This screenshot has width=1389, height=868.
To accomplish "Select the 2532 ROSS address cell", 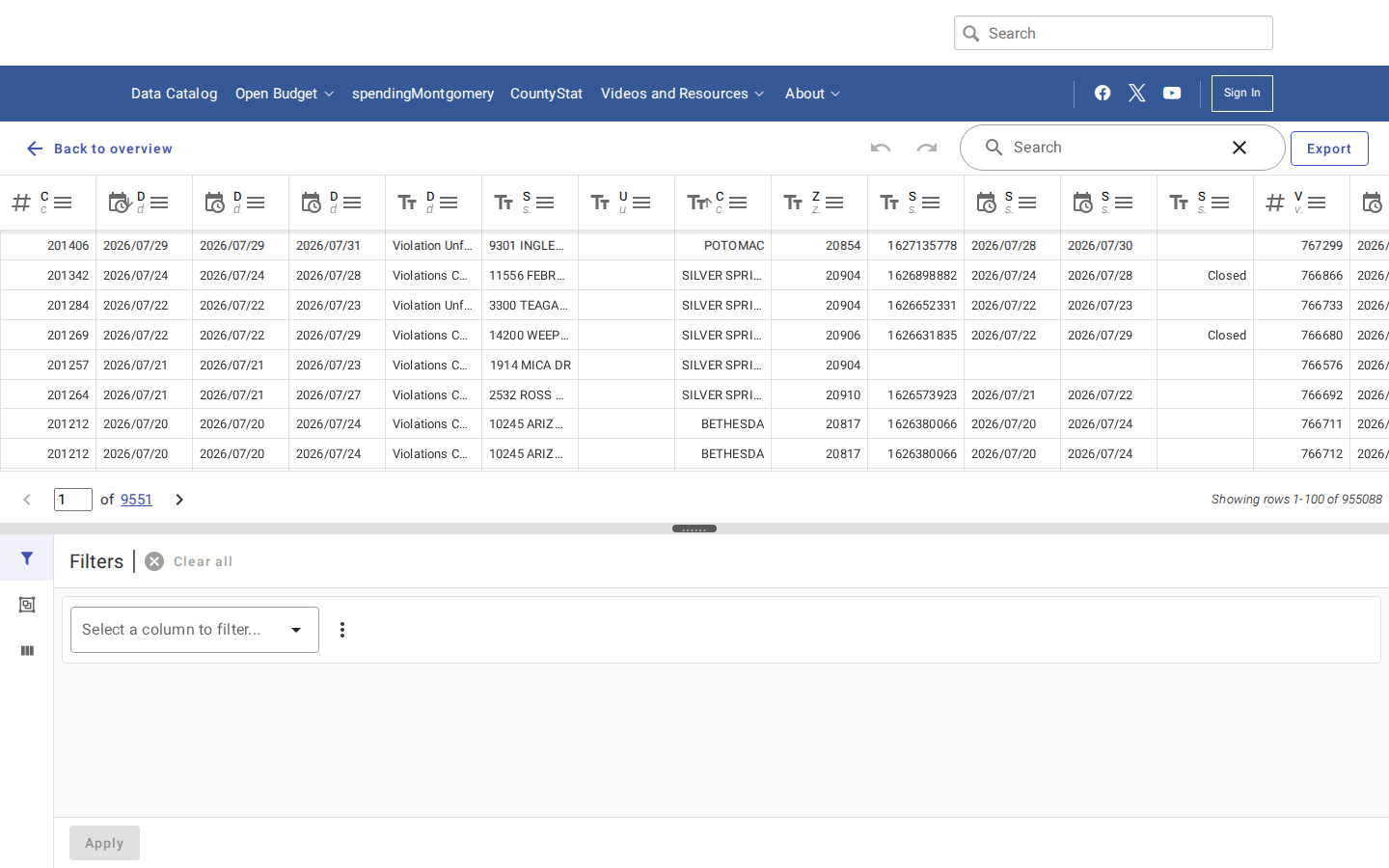I will tap(531, 394).
